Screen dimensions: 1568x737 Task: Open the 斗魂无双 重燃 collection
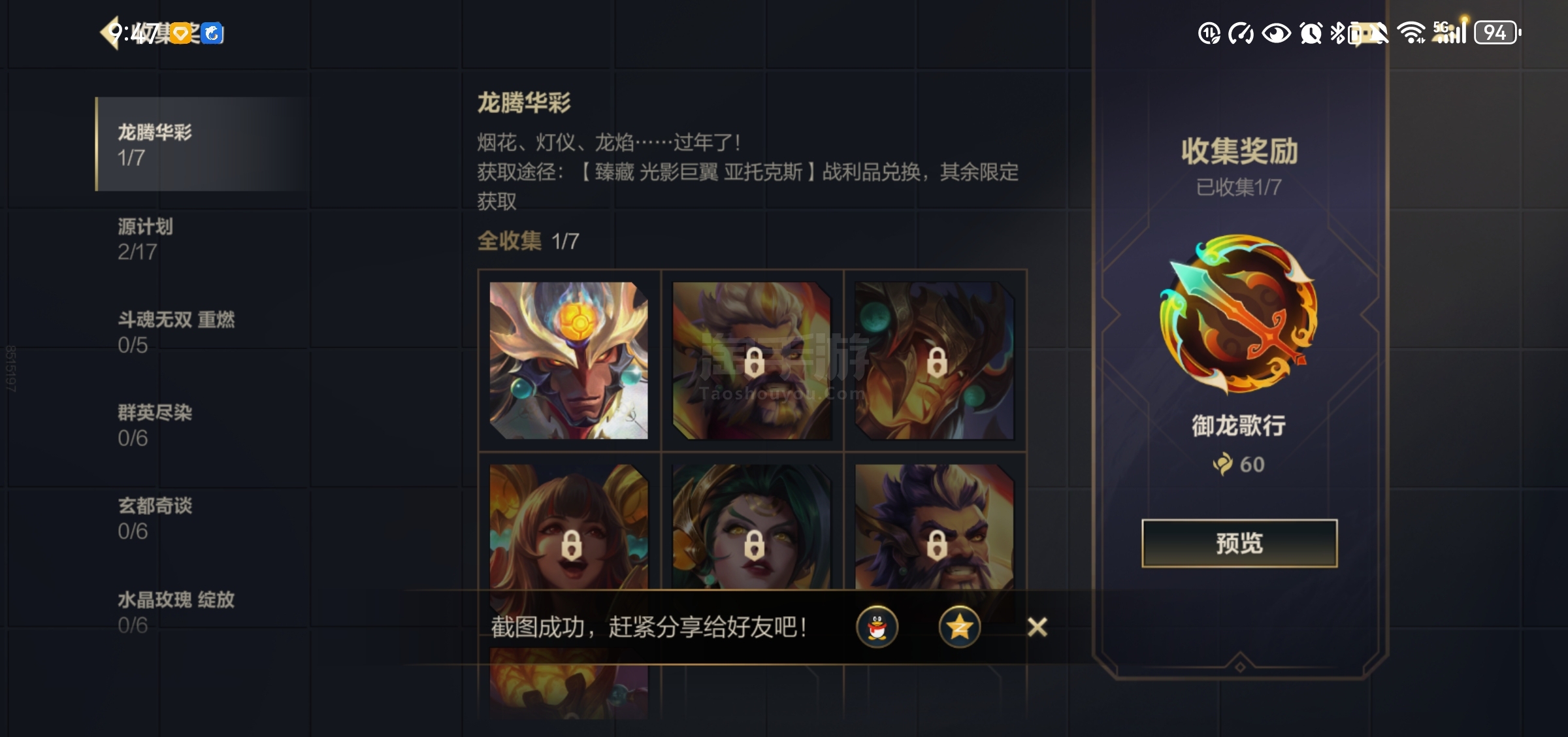(203, 332)
